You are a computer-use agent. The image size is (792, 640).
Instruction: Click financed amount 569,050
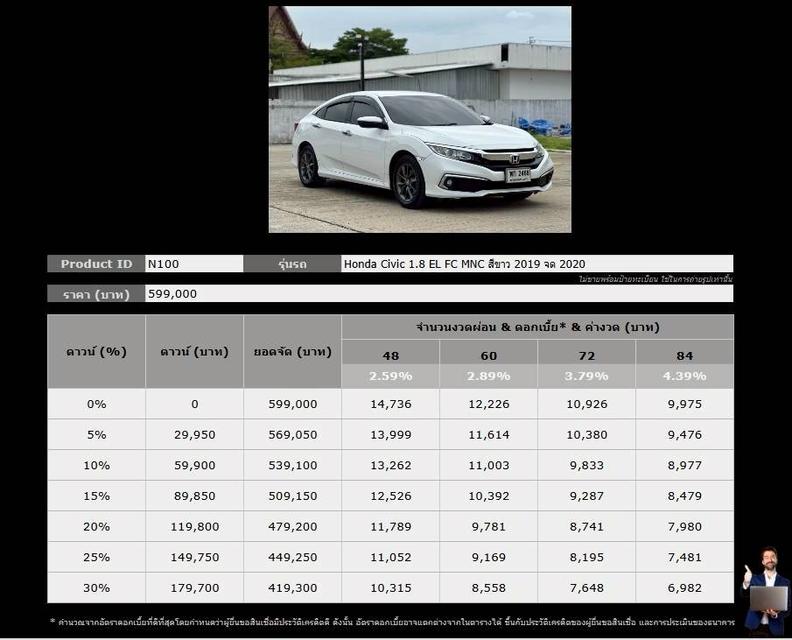(292, 434)
